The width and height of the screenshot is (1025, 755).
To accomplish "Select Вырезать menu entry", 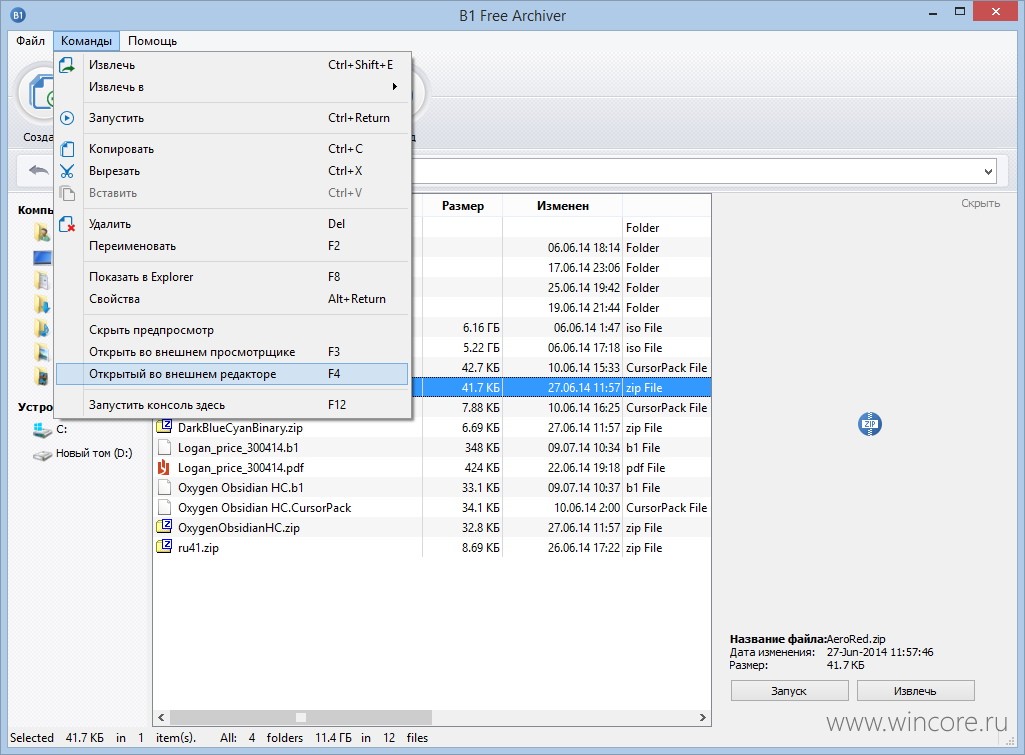I will tap(232, 171).
